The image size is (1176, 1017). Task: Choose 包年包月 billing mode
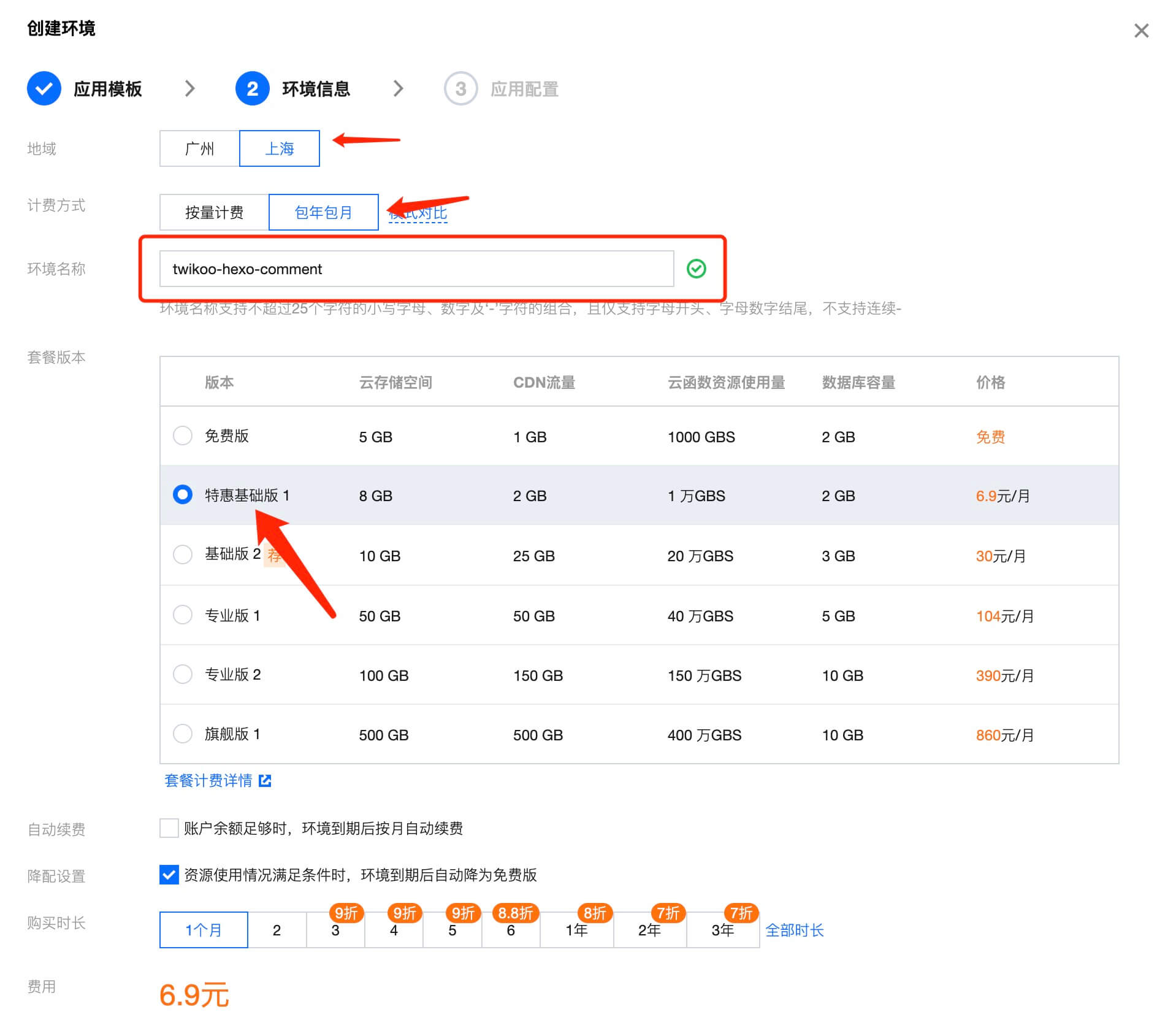323,212
